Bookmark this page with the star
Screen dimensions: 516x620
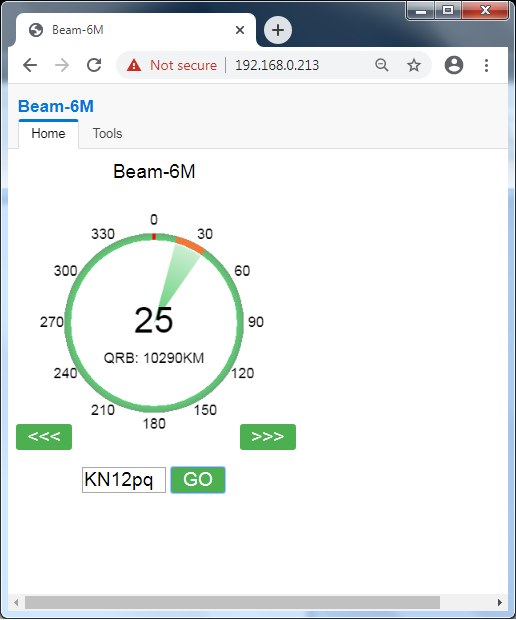coord(414,65)
